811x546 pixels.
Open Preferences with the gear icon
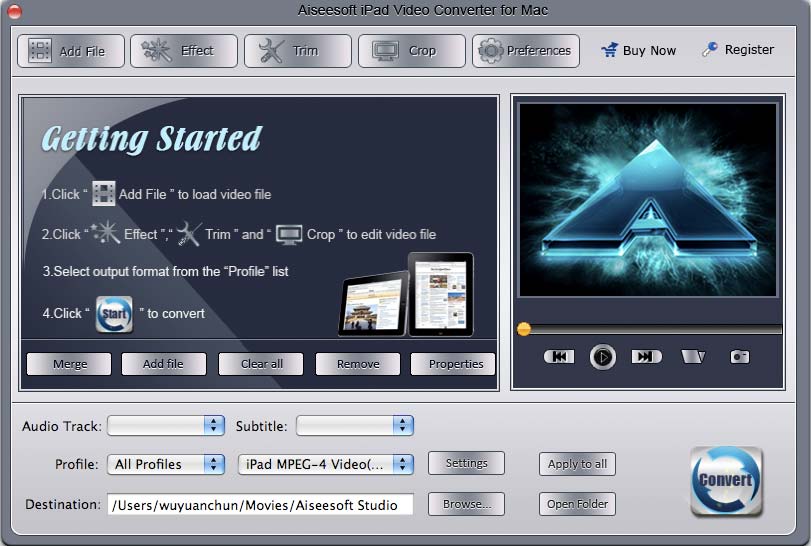coord(526,51)
